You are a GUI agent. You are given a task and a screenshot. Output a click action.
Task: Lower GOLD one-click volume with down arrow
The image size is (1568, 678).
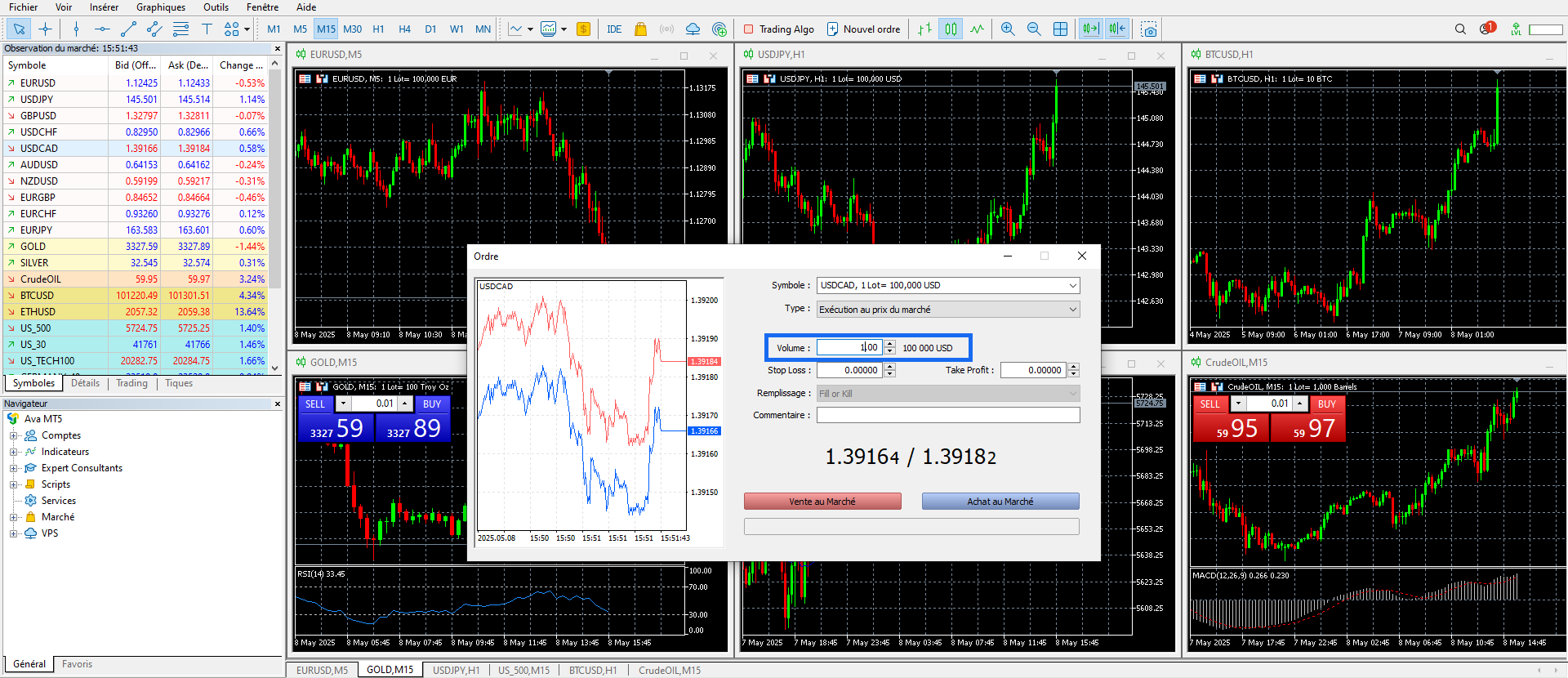[x=344, y=404]
